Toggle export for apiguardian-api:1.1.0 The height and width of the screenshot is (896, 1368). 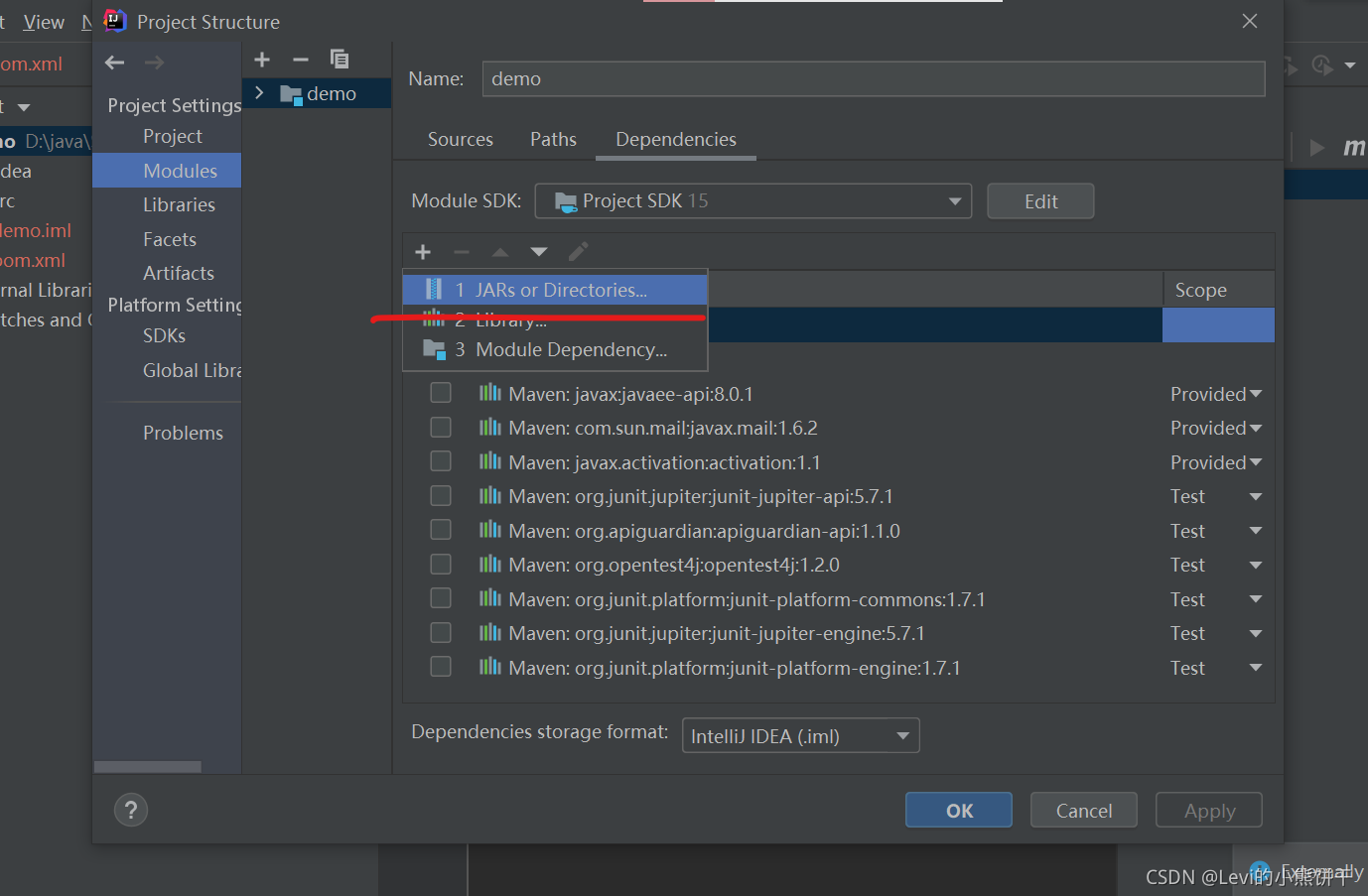(441, 530)
